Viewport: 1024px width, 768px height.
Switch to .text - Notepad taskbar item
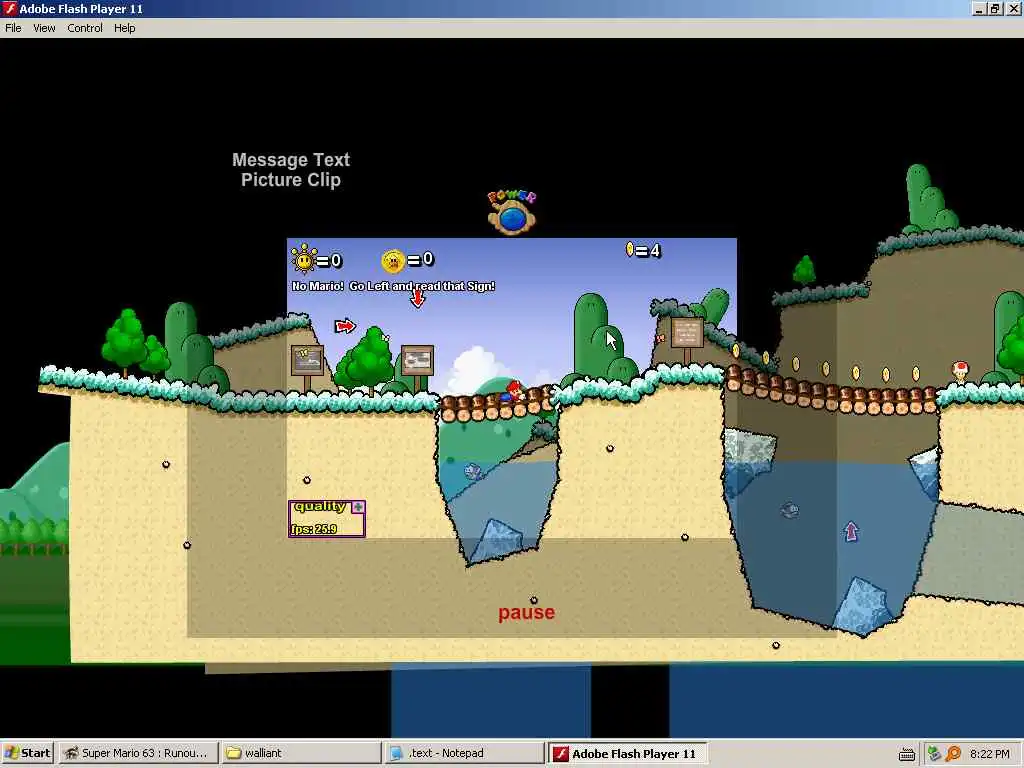pos(464,753)
